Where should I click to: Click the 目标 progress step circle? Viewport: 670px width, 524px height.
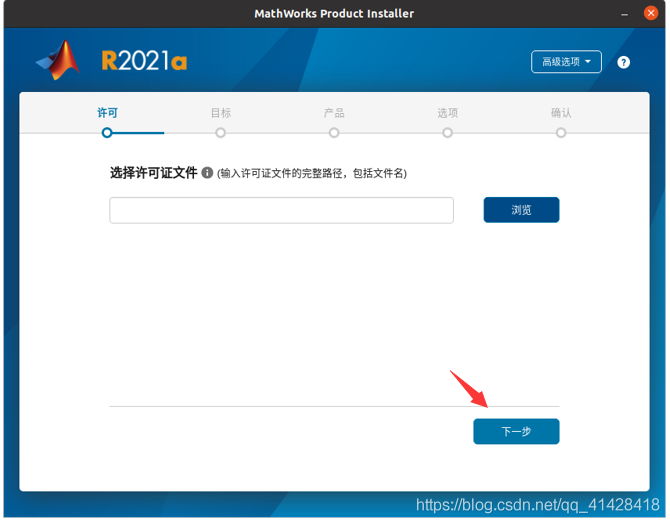[220, 133]
